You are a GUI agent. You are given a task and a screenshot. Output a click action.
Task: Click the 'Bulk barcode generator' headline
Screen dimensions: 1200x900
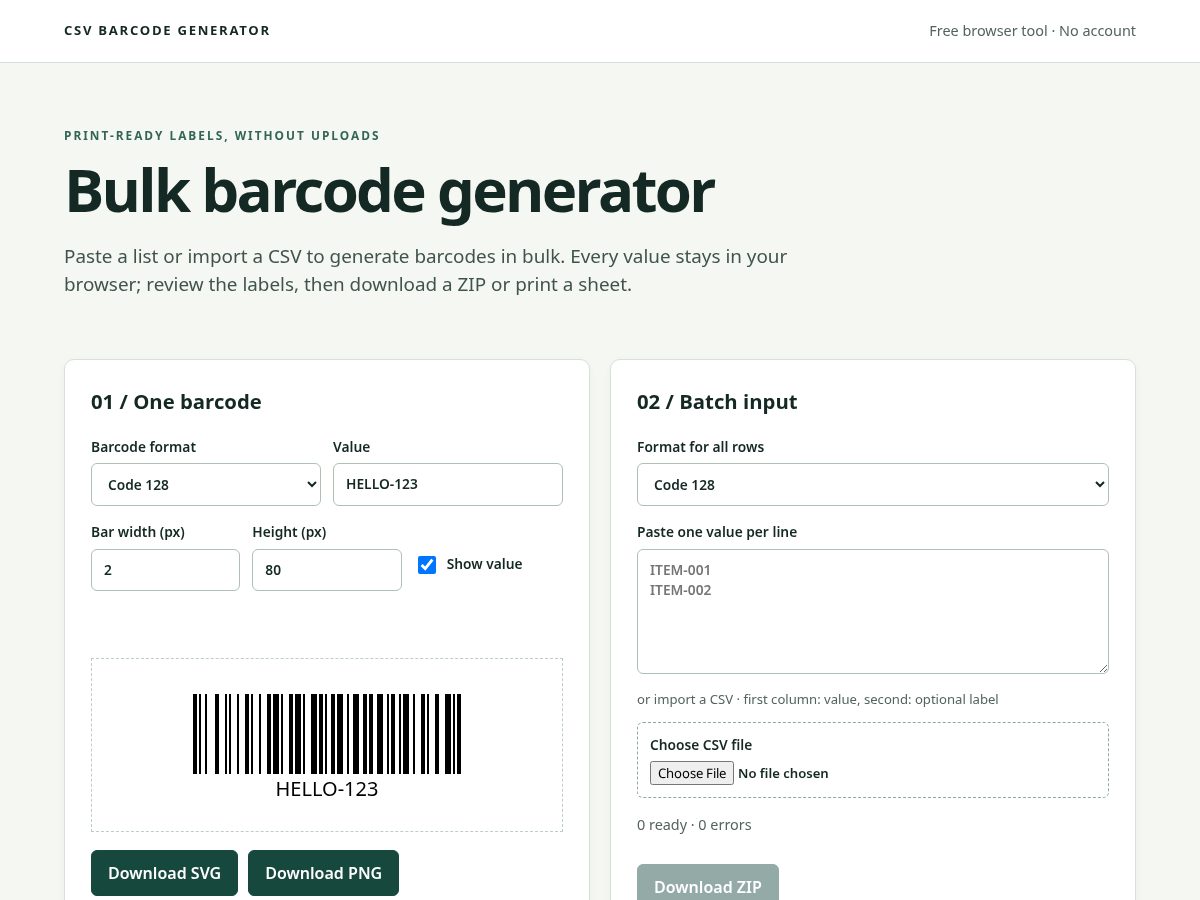[x=389, y=191]
